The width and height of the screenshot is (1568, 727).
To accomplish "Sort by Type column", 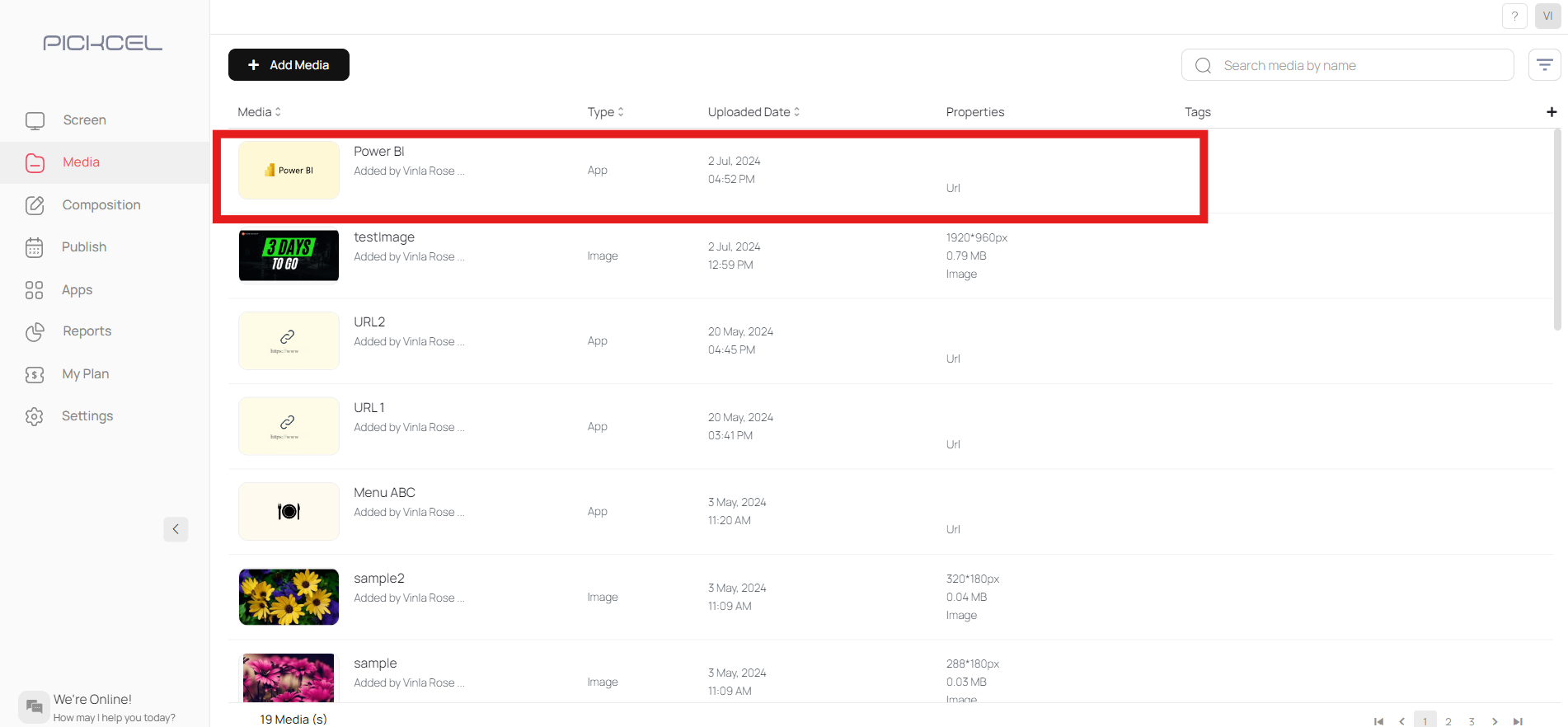I will 606,112.
